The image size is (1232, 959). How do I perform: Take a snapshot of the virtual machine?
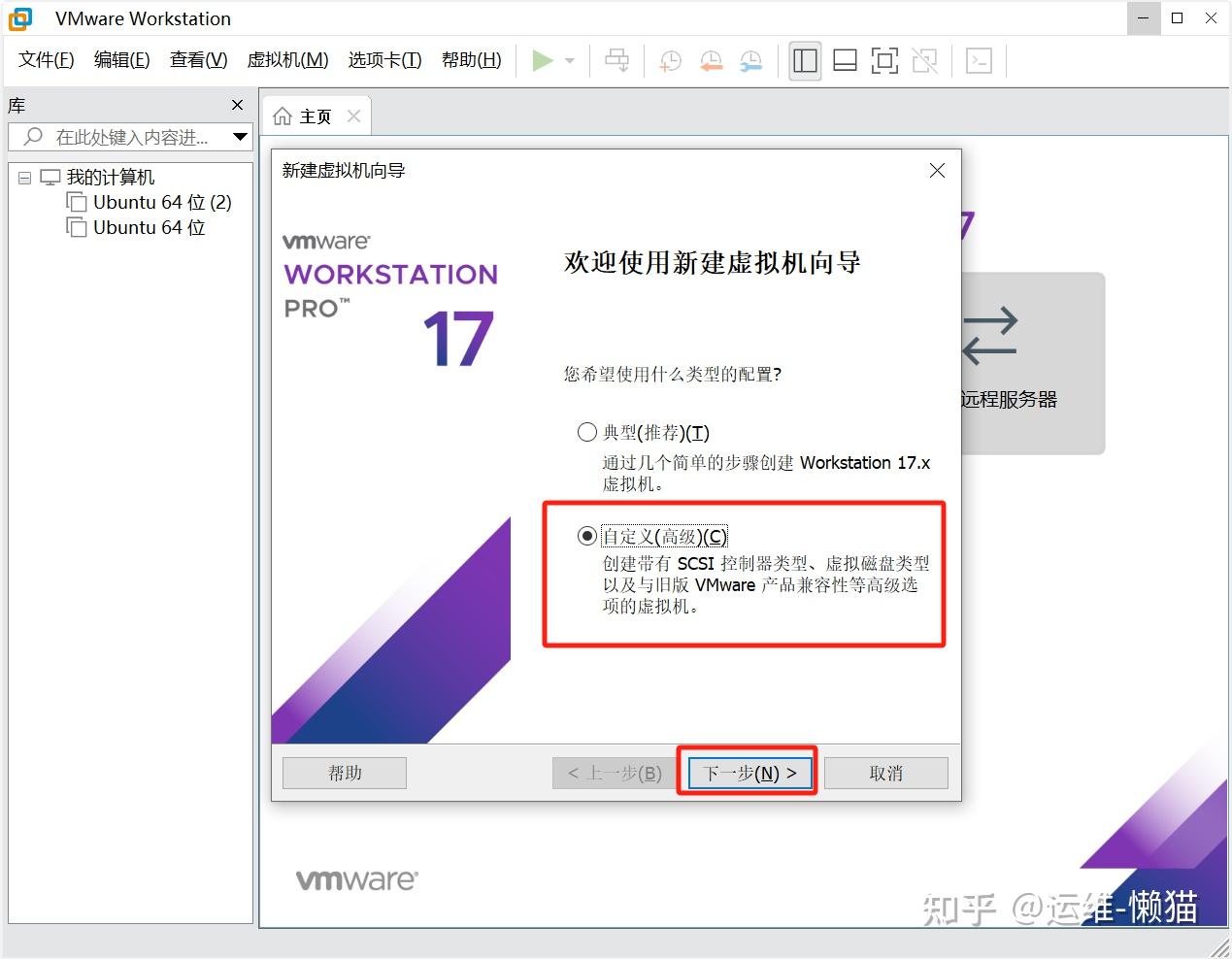pyautogui.click(x=669, y=60)
